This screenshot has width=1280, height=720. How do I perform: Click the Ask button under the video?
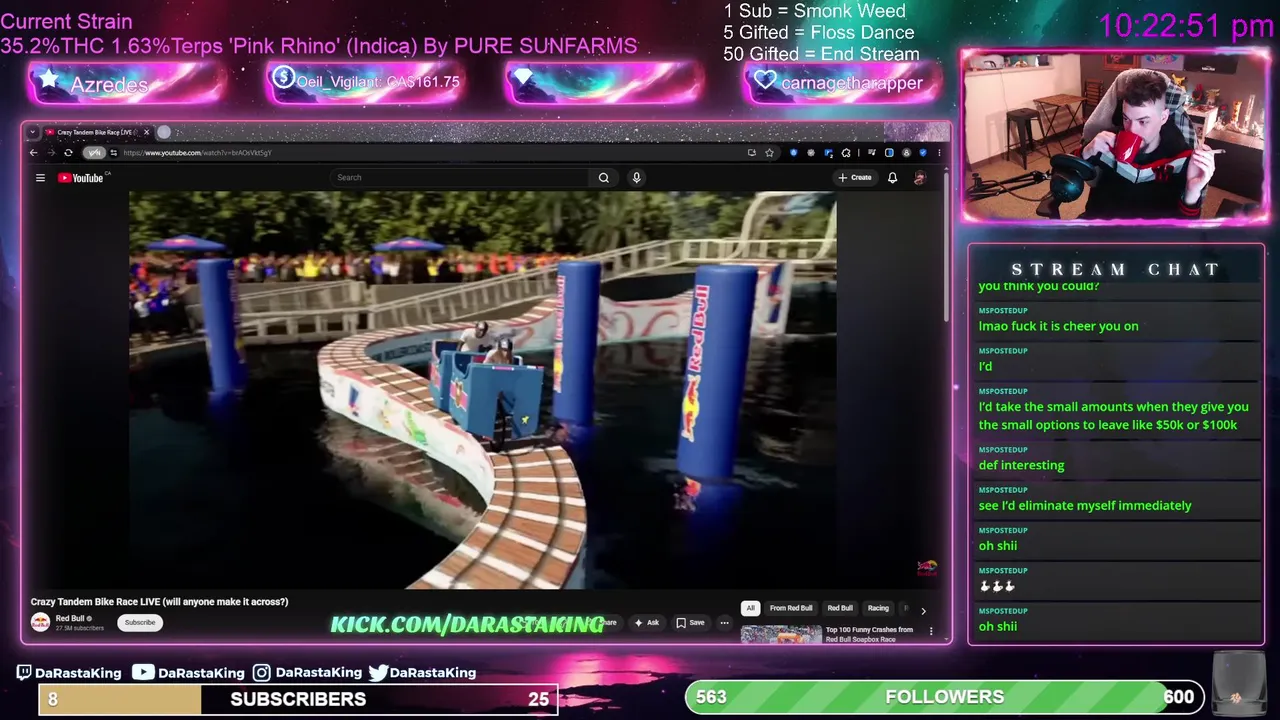[x=646, y=623]
